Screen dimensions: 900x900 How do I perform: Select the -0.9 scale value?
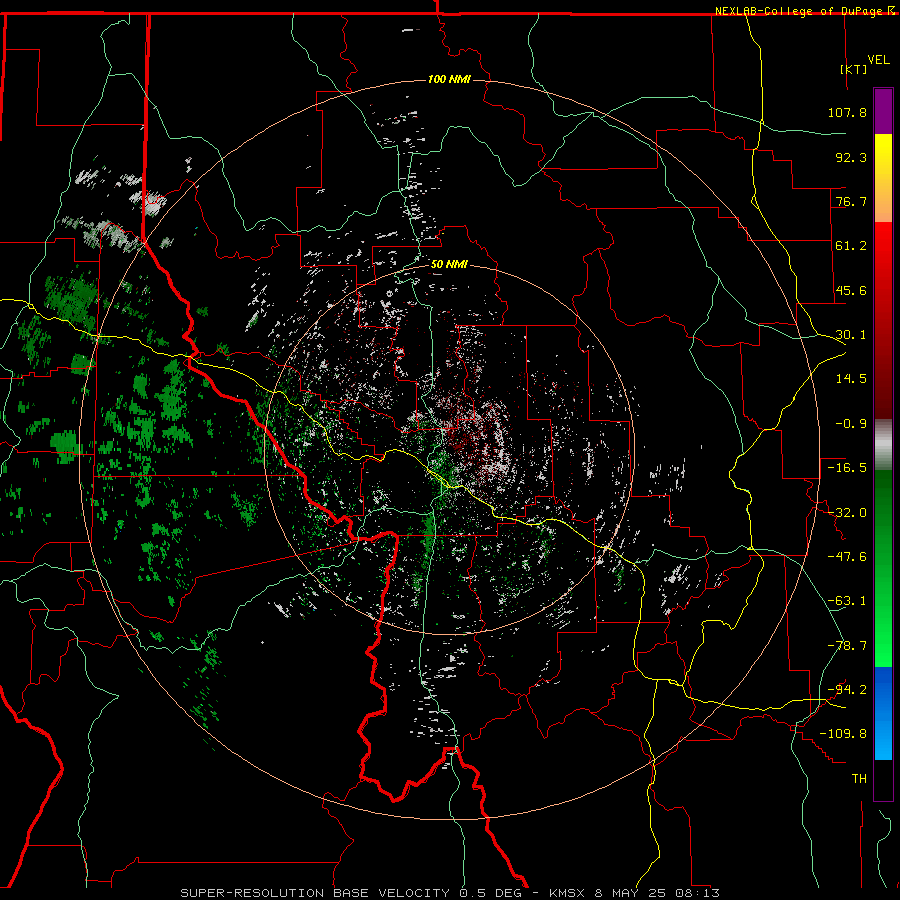point(851,424)
